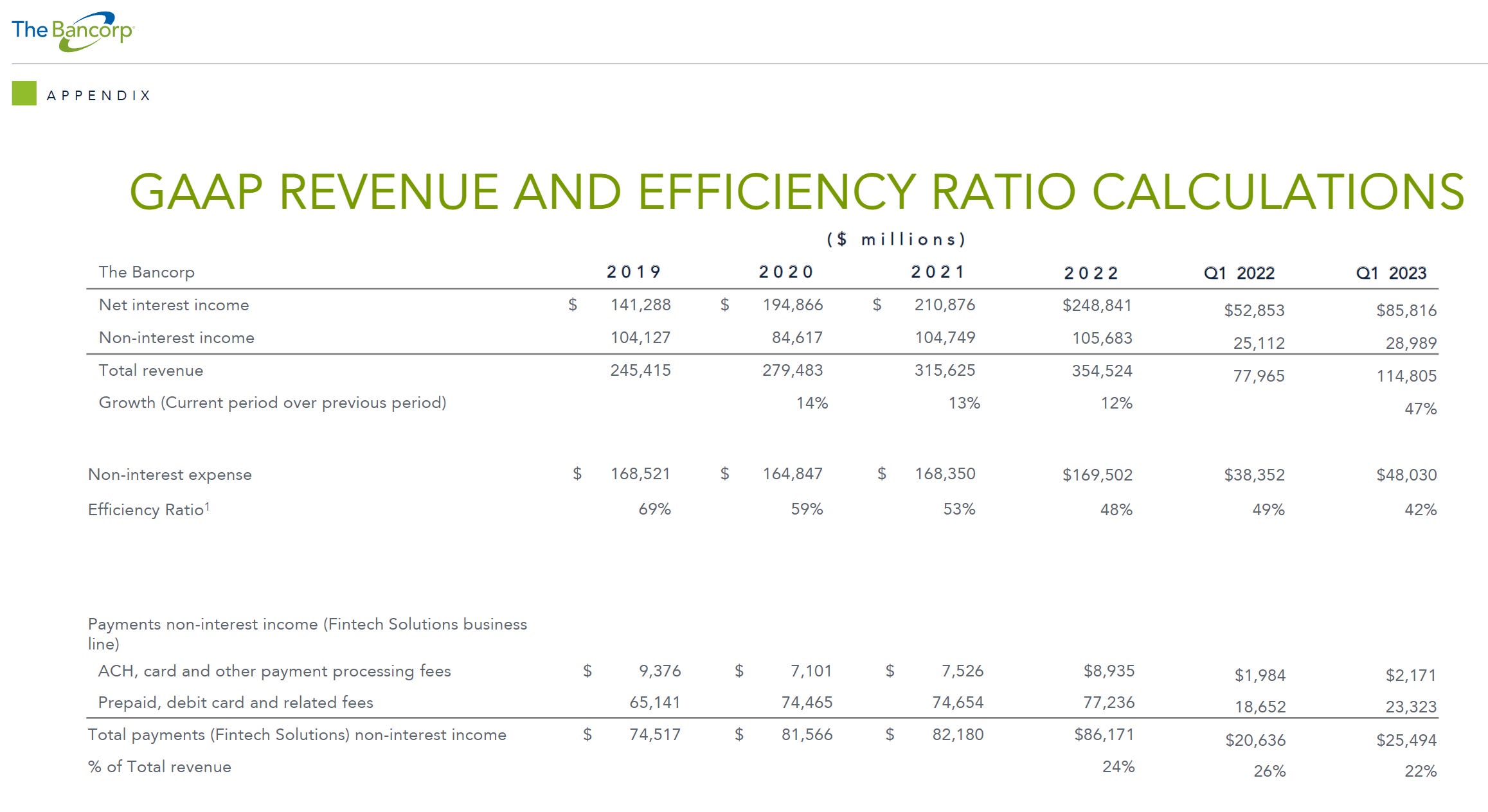Image resolution: width=1488 pixels, height=812 pixels.
Task: Click the Q1 2023 total payments value $25,494
Action: coord(1406,740)
